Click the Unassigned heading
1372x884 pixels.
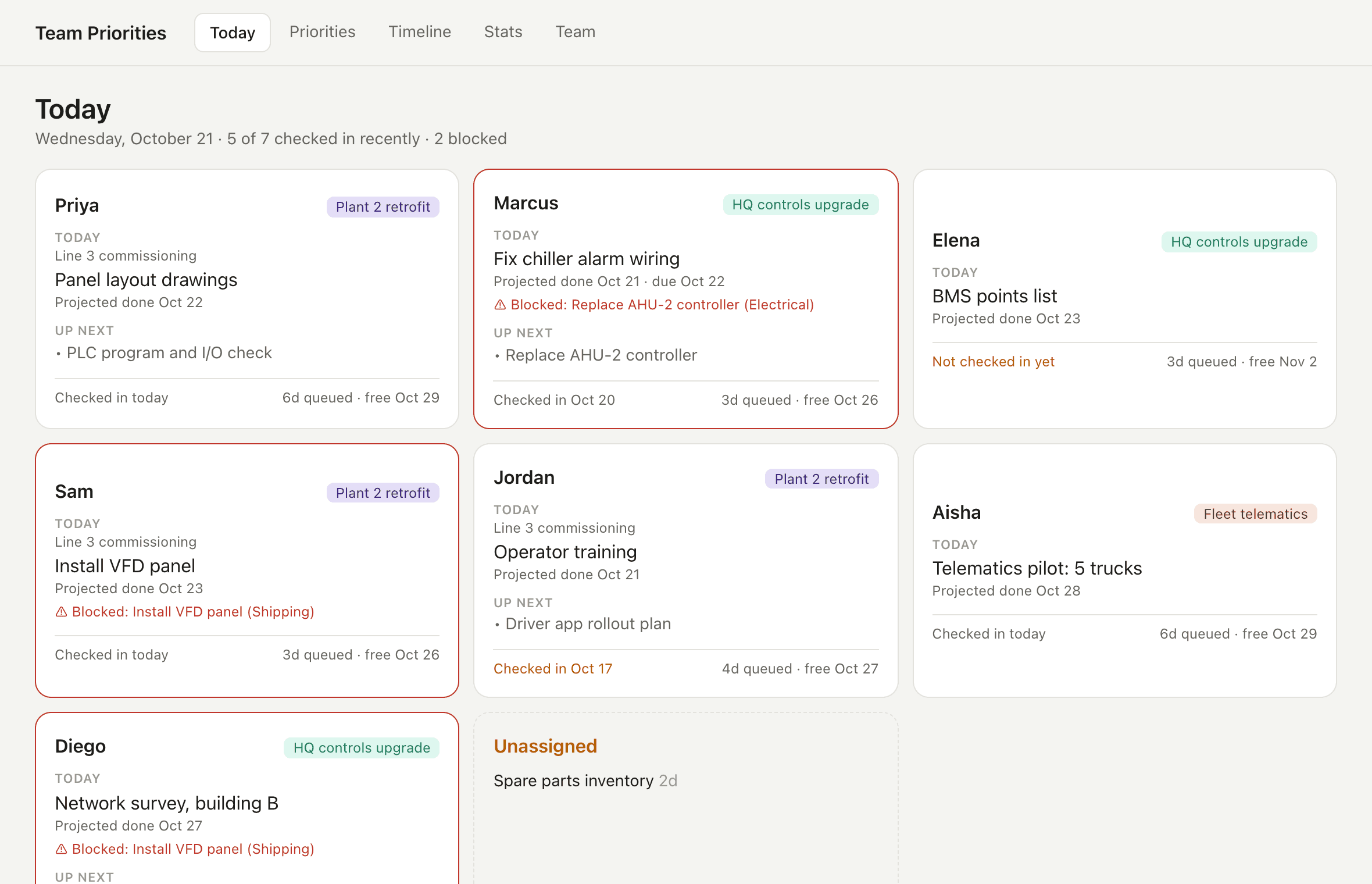click(x=545, y=746)
